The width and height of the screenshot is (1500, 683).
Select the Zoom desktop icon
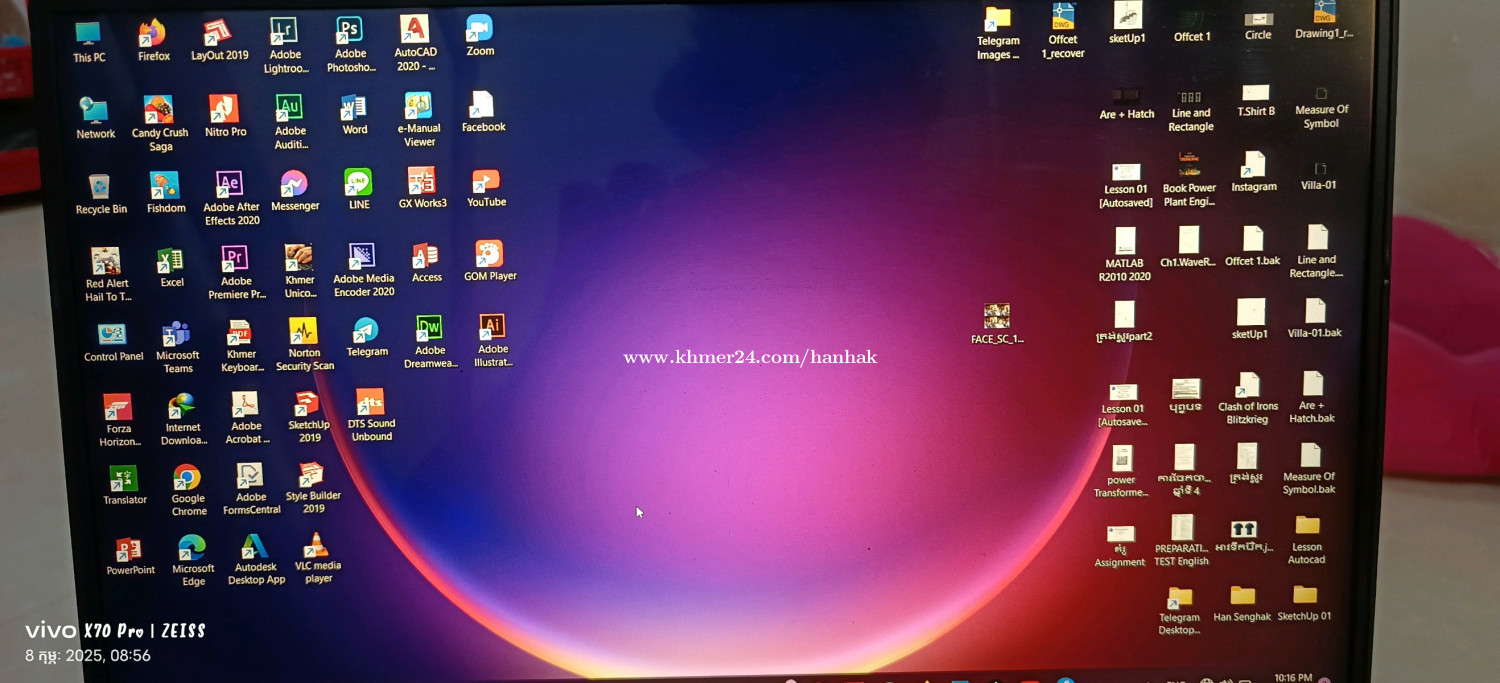480,35
